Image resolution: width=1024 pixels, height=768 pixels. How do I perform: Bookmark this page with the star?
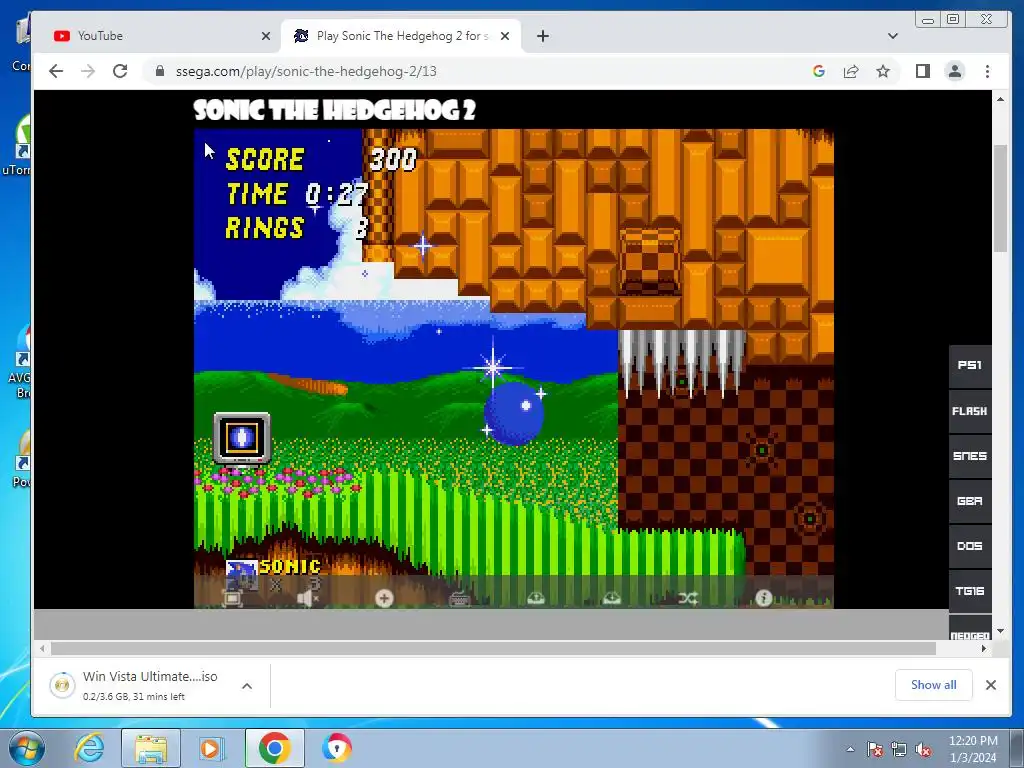[x=883, y=71]
